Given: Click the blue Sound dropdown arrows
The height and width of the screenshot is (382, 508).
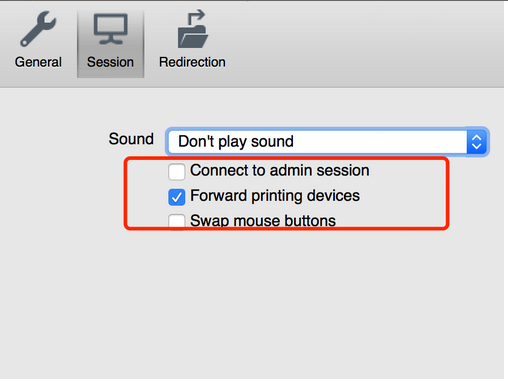Looking at the screenshot, I should pyautogui.click(x=477, y=142).
